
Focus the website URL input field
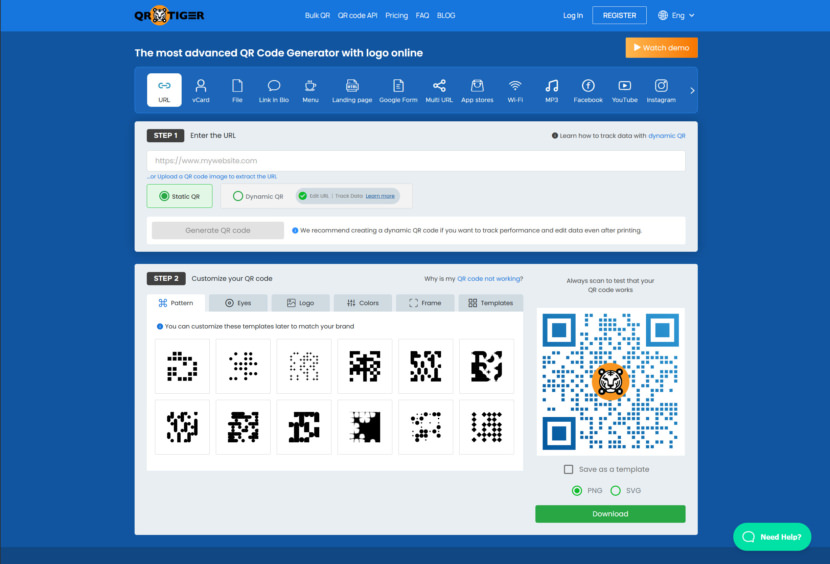click(416, 160)
